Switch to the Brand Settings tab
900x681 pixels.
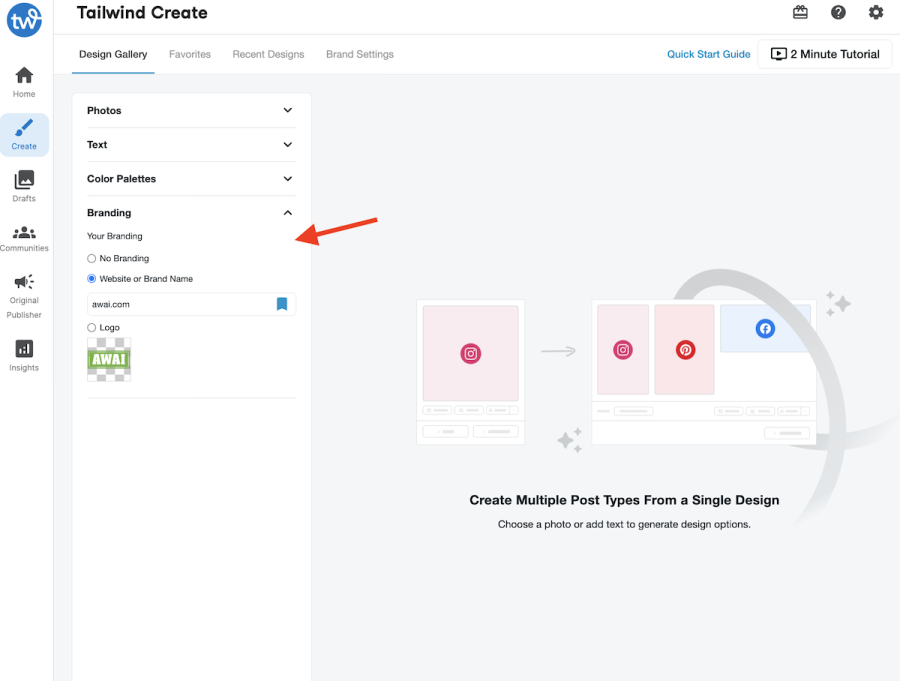pyautogui.click(x=360, y=54)
